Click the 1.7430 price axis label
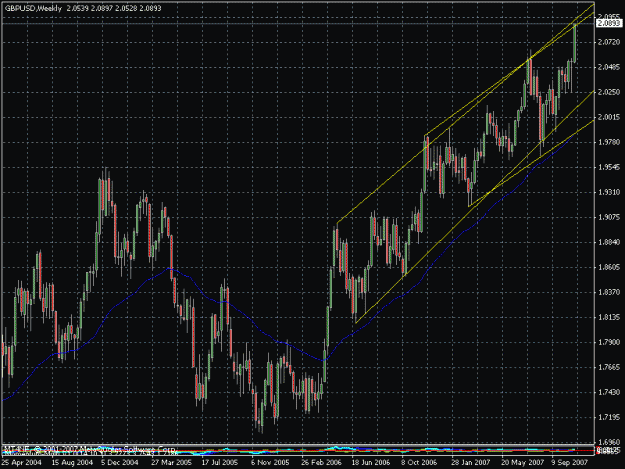This screenshot has height=469, width=625. (609, 392)
